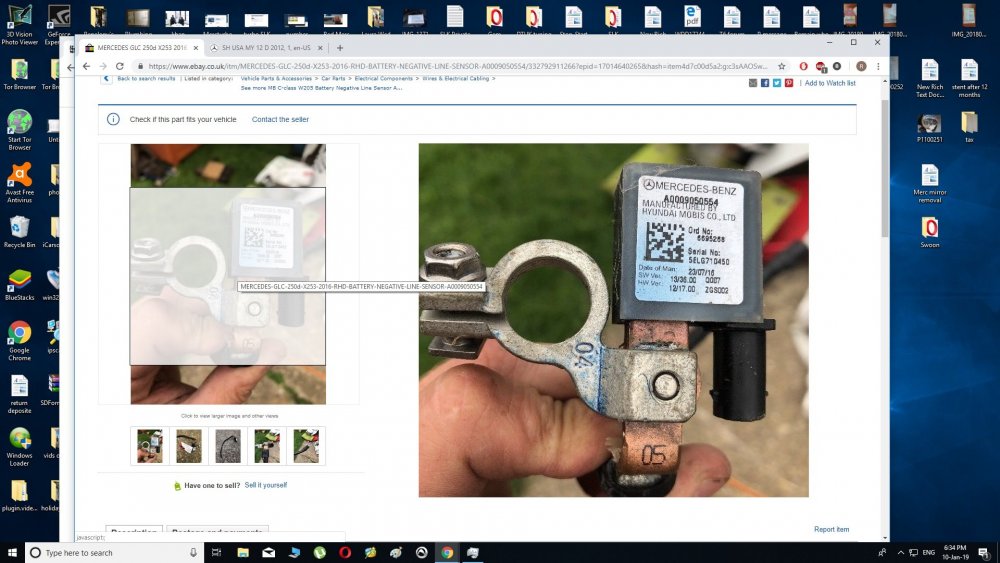The width and height of the screenshot is (1000, 563).
Task: Click the back-to-search-results arrow icon
Action: tap(107, 78)
